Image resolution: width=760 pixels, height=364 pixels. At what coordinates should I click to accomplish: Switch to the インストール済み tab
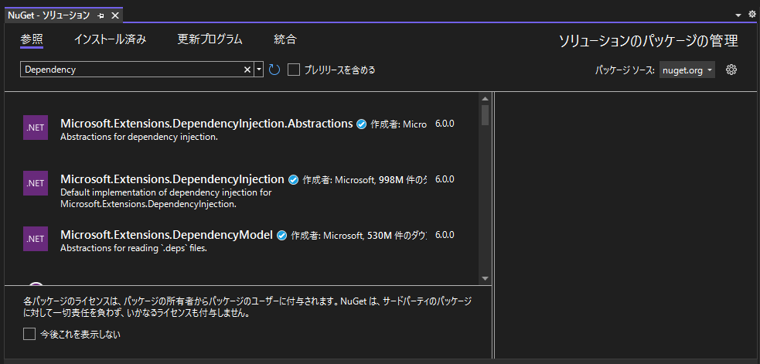[110, 39]
